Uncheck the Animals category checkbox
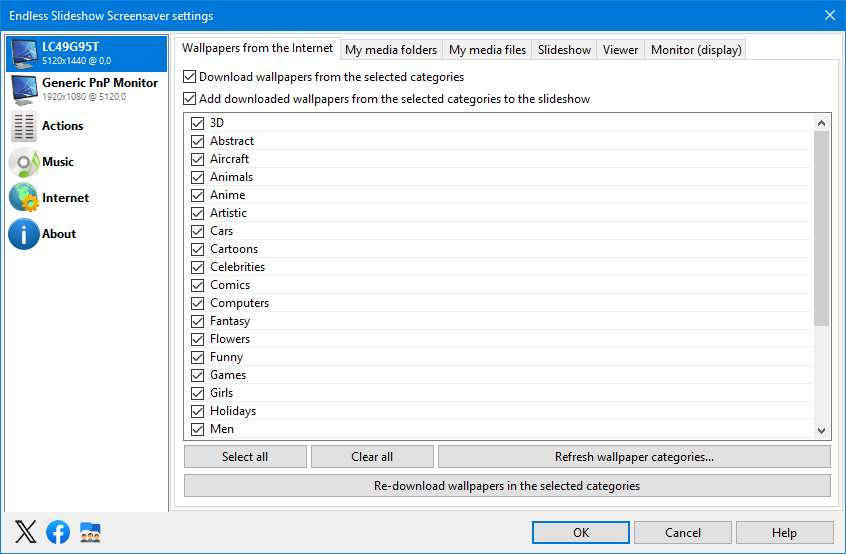Image resolution: width=846 pixels, height=554 pixels. (x=197, y=177)
